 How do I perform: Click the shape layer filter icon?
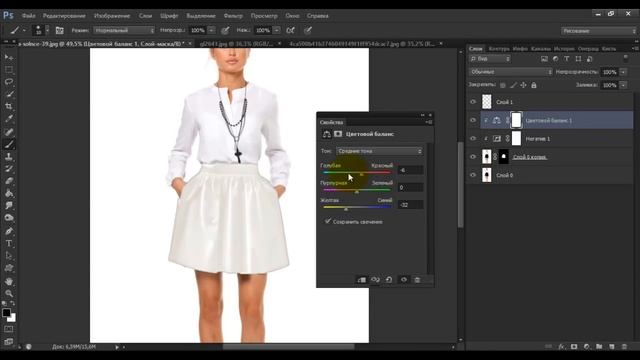tap(578, 59)
